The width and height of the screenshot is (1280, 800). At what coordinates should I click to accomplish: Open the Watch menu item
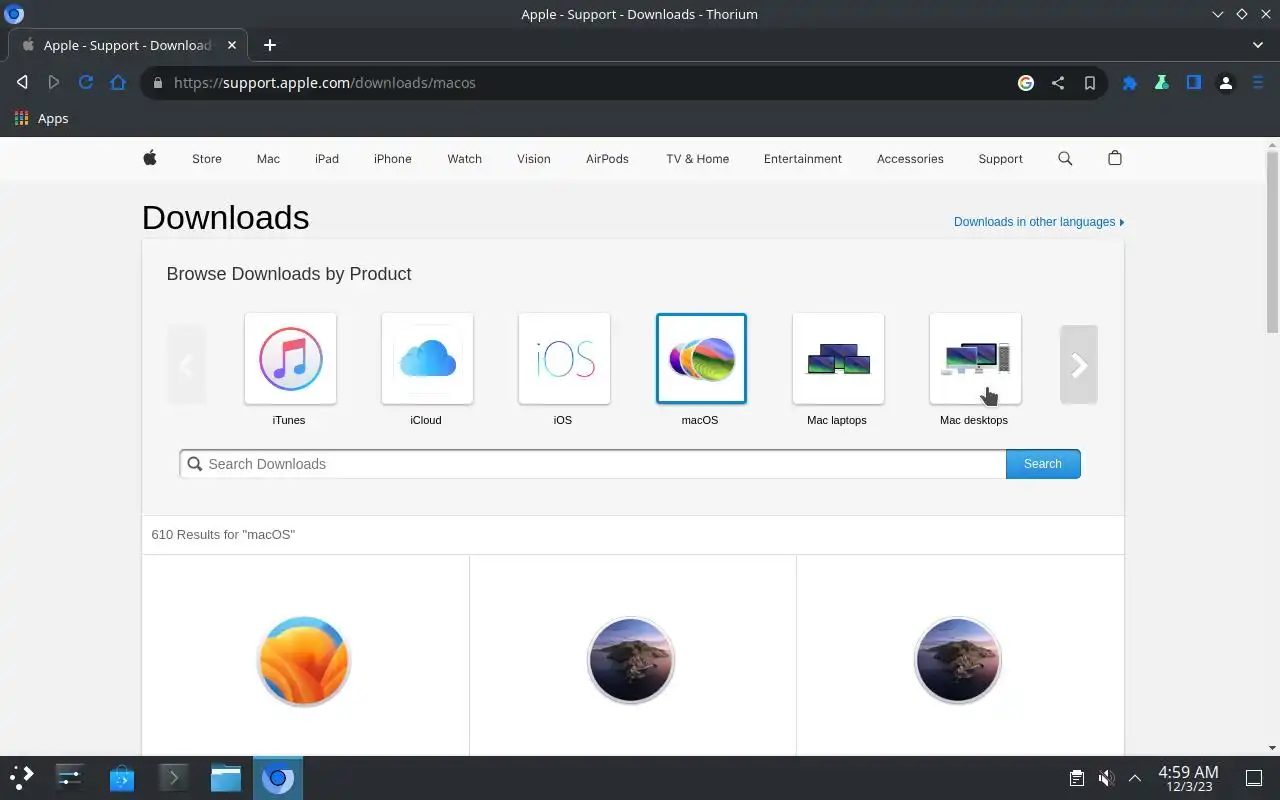click(x=465, y=158)
